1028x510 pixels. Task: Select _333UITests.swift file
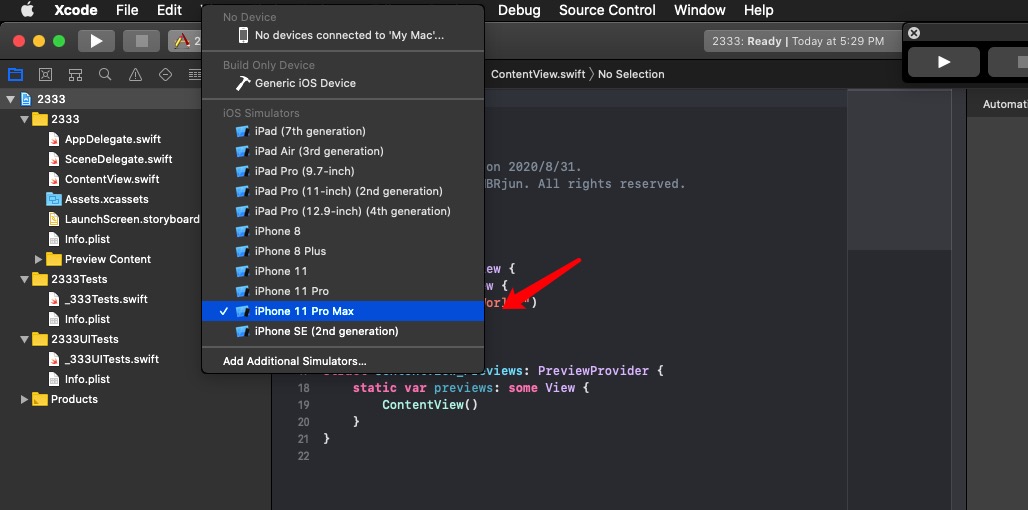[112, 359]
